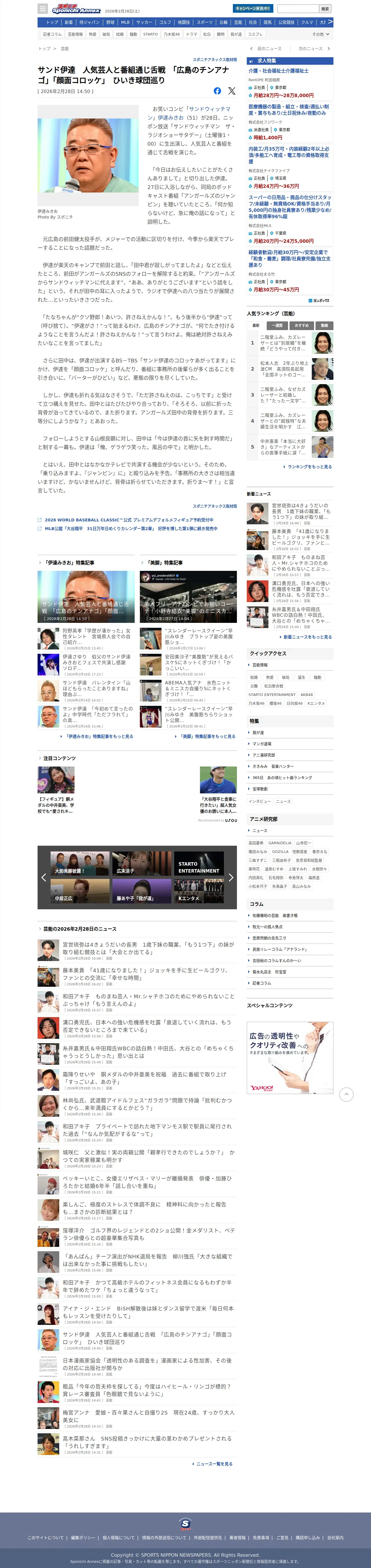Open the 城咲仁 news headline
The height and width of the screenshot is (1568, 371).
149,1156
